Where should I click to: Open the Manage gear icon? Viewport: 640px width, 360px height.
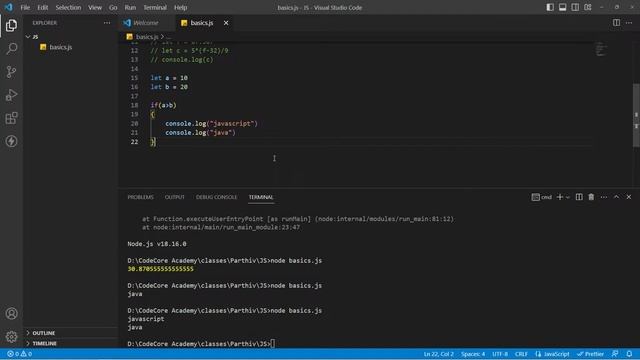pos(11,337)
